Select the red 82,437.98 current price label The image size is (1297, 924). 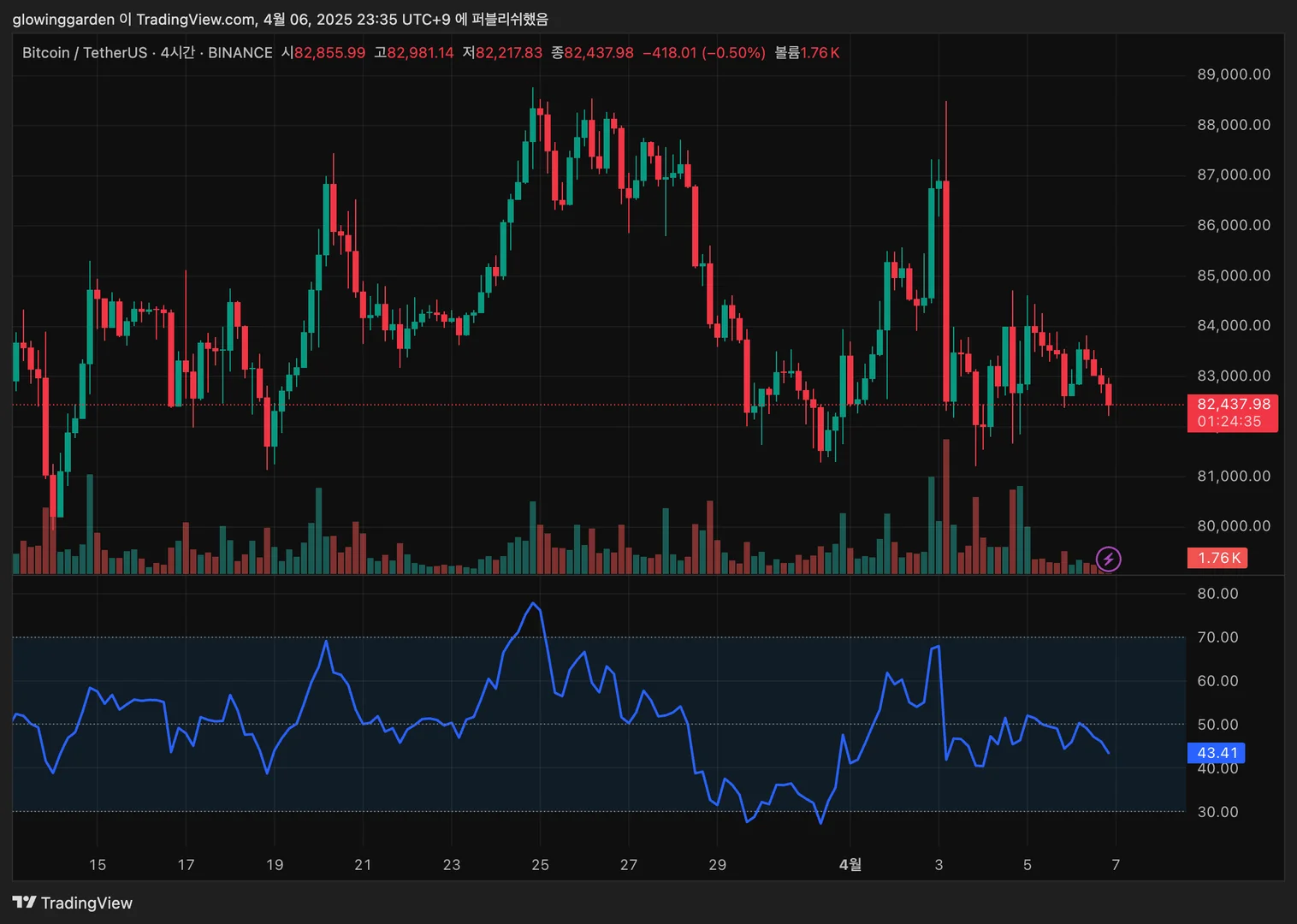[1232, 412]
